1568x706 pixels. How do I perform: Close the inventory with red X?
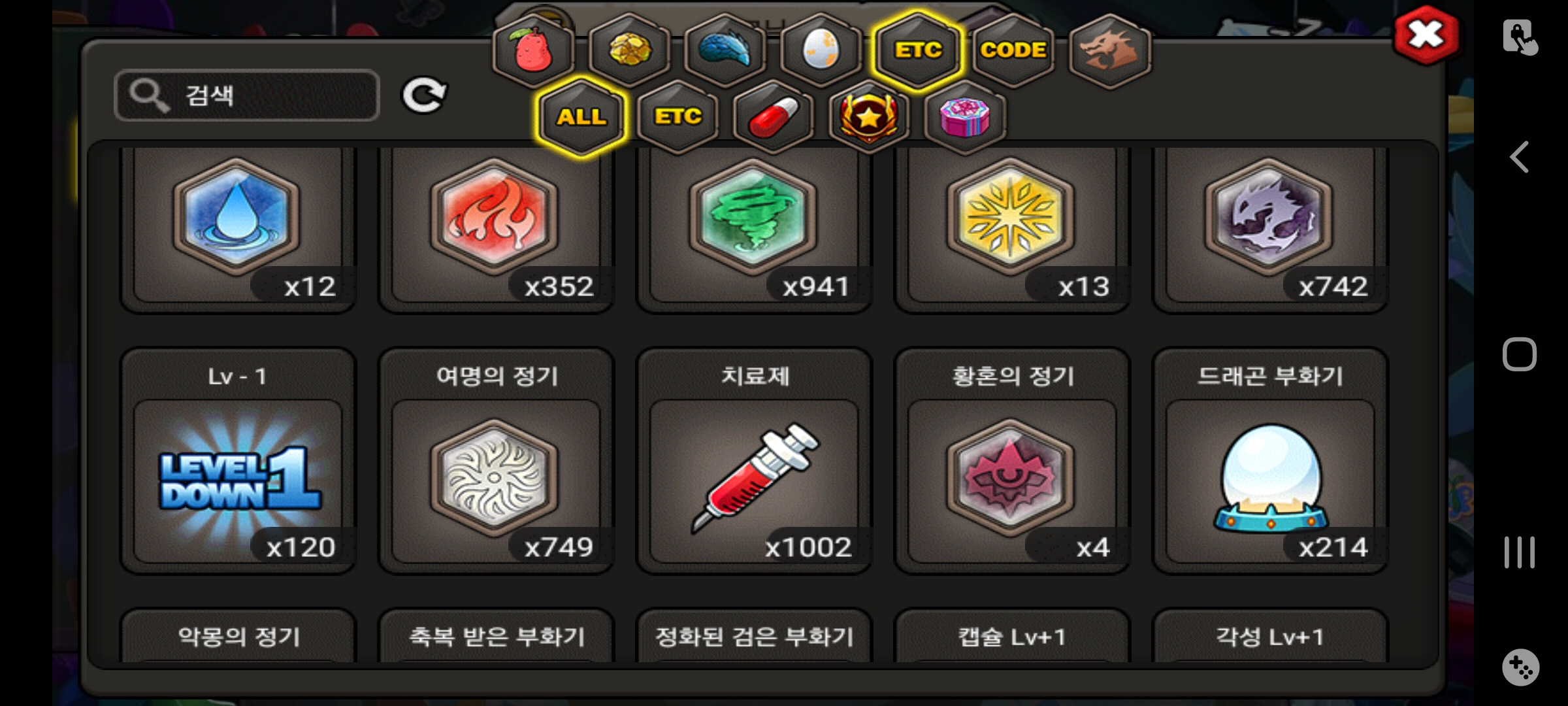1426,35
